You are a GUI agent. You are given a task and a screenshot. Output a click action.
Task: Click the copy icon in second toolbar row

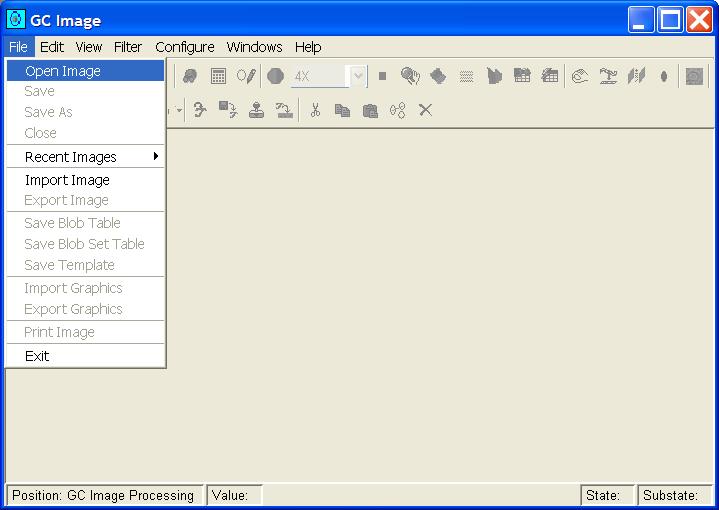[342, 110]
